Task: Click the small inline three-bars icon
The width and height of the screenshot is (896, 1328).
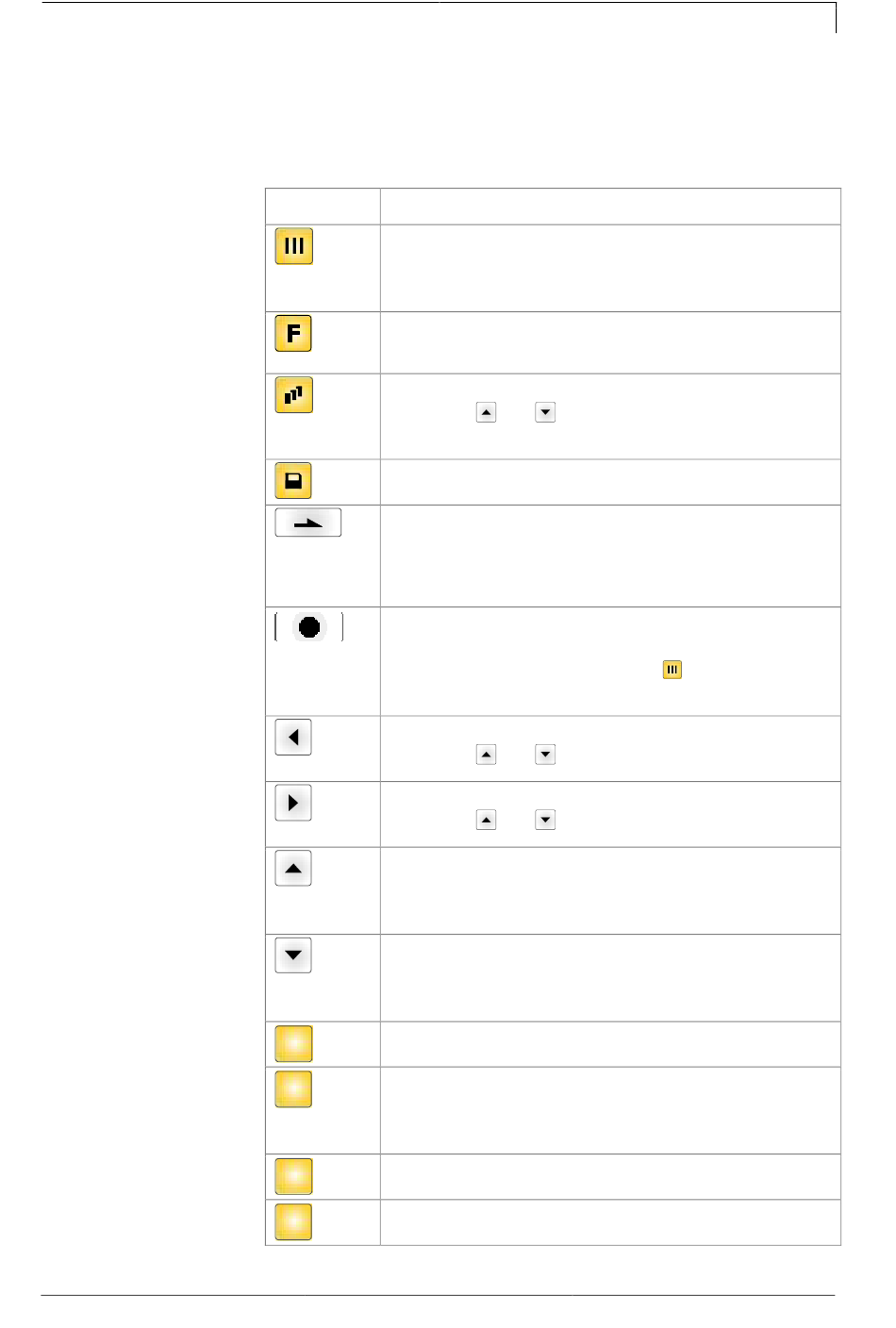Action: click(x=672, y=670)
